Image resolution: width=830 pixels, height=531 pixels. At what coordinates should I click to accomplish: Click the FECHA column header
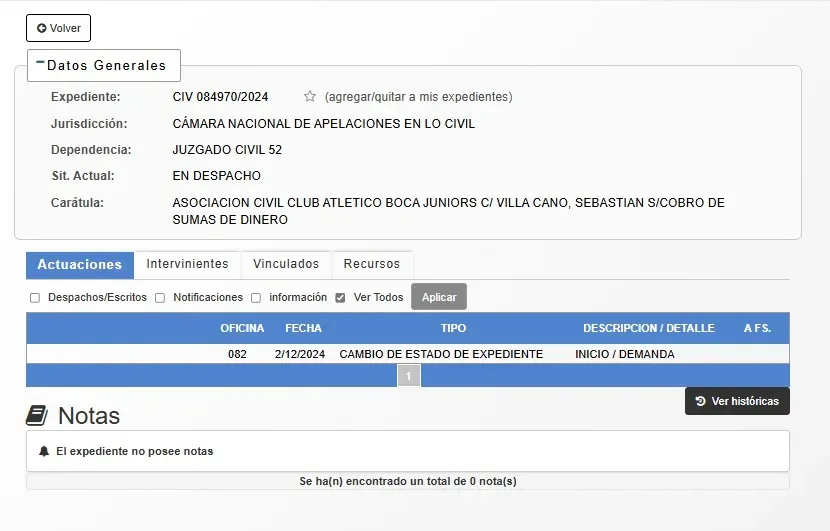tap(303, 328)
